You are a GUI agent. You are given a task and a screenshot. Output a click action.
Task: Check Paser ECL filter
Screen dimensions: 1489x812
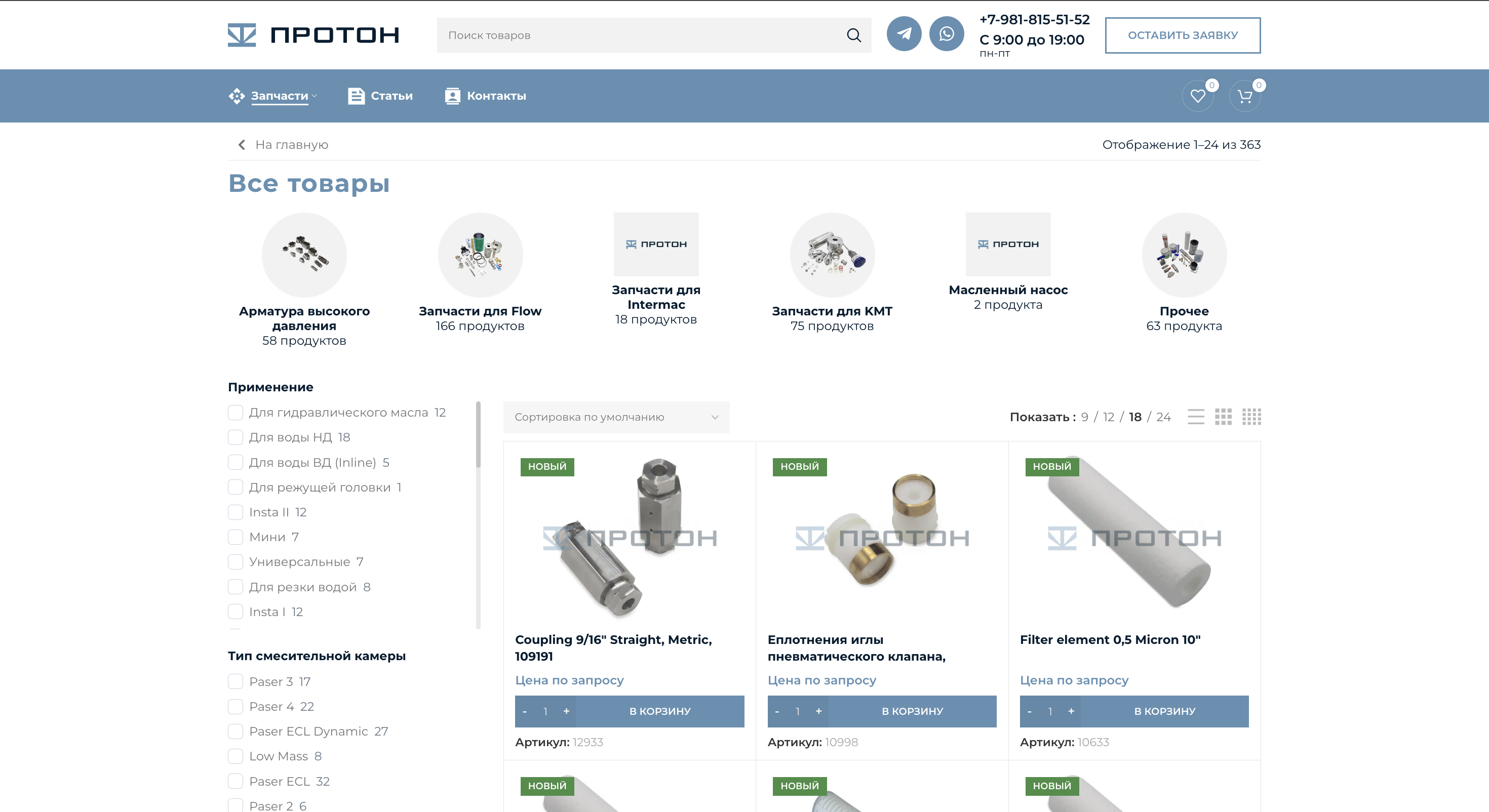(x=236, y=781)
